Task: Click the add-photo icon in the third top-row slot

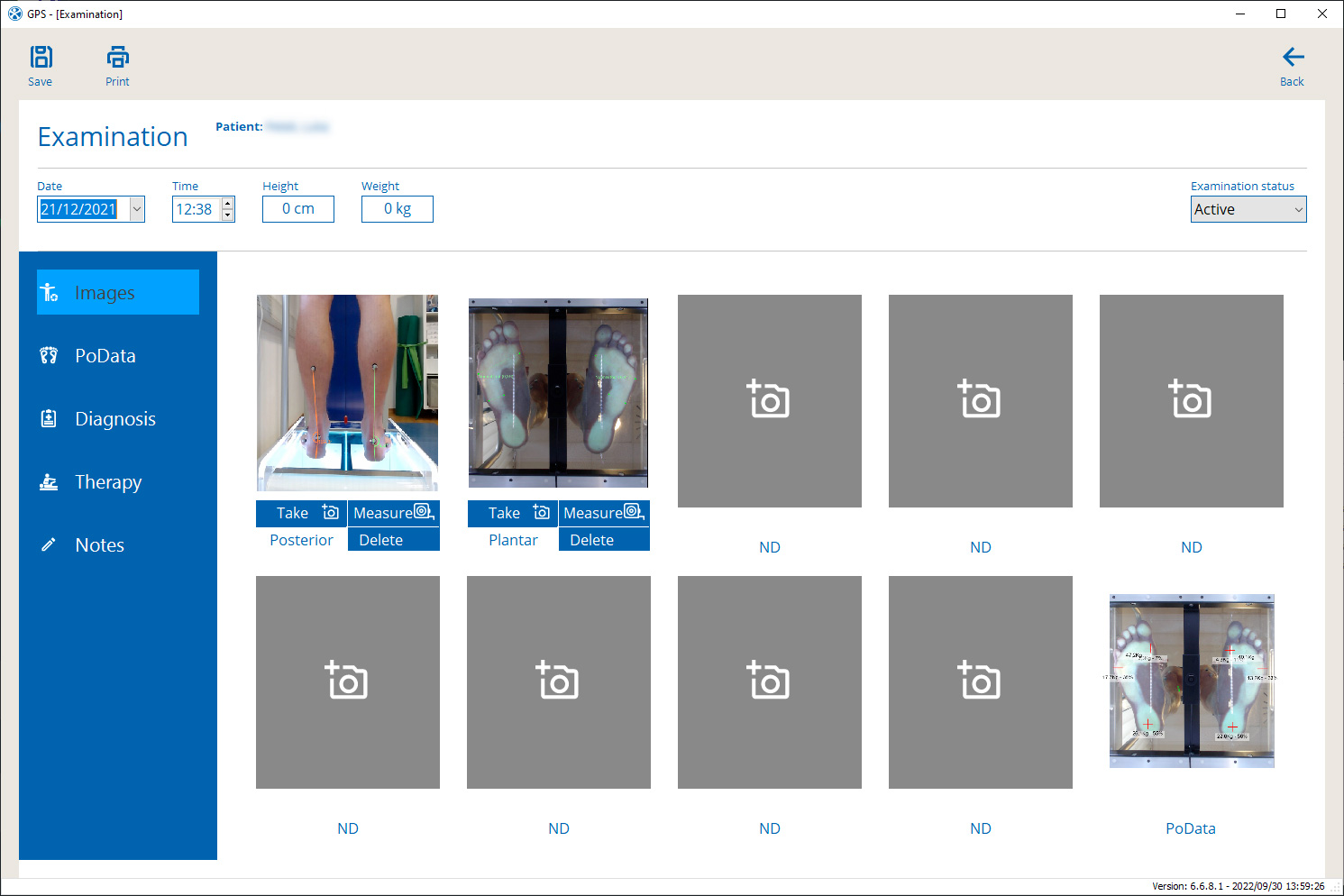Action: (x=769, y=400)
